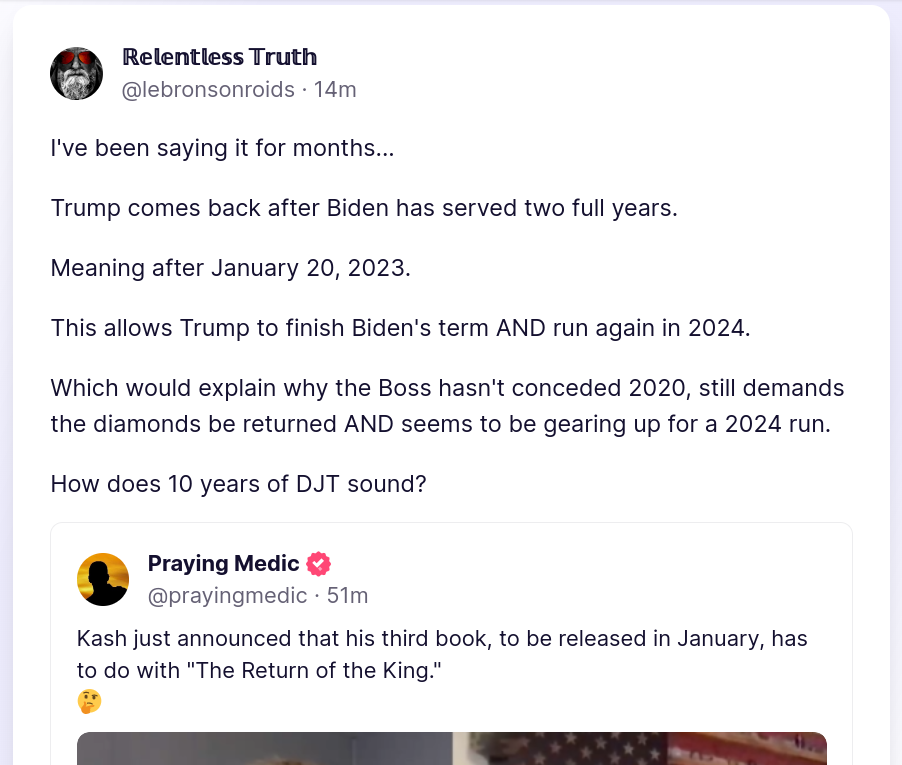This screenshot has width=902, height=765.
Task: Click "How does 10 years of DJT sound?"
Action: pyautogui.click(x=238, y=483)
